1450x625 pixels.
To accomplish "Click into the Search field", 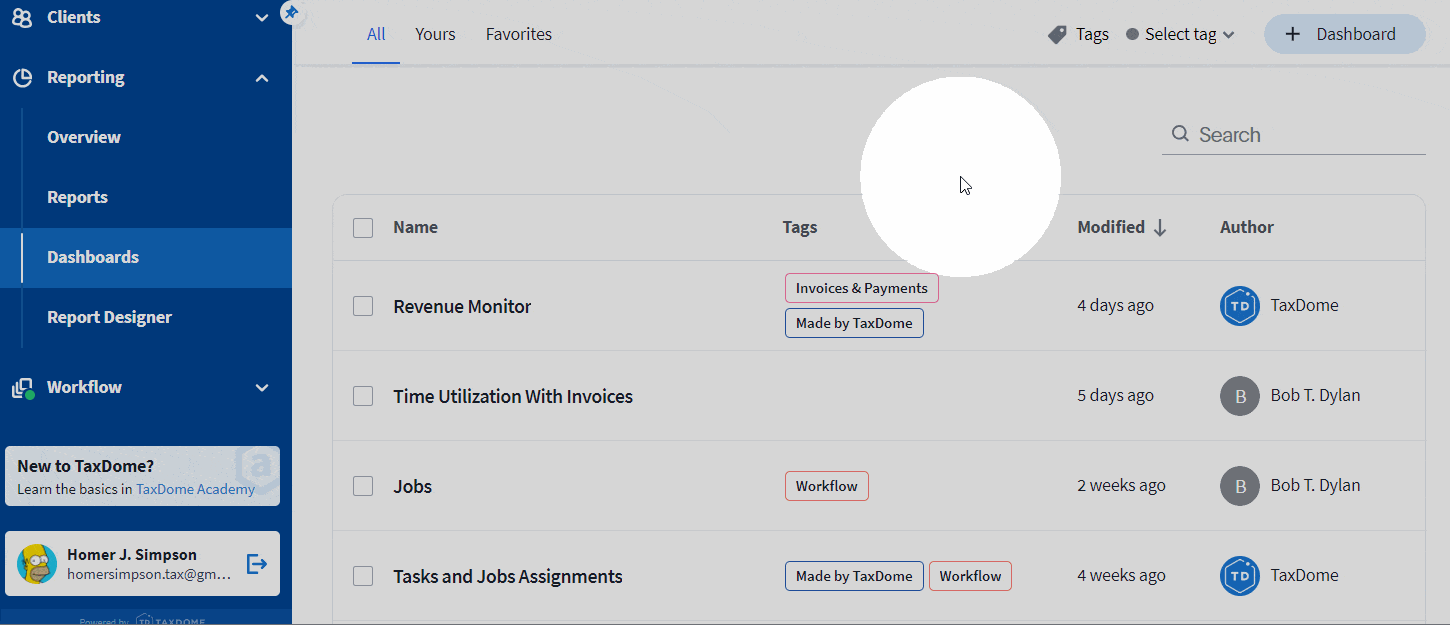I will pos(1300,135).
